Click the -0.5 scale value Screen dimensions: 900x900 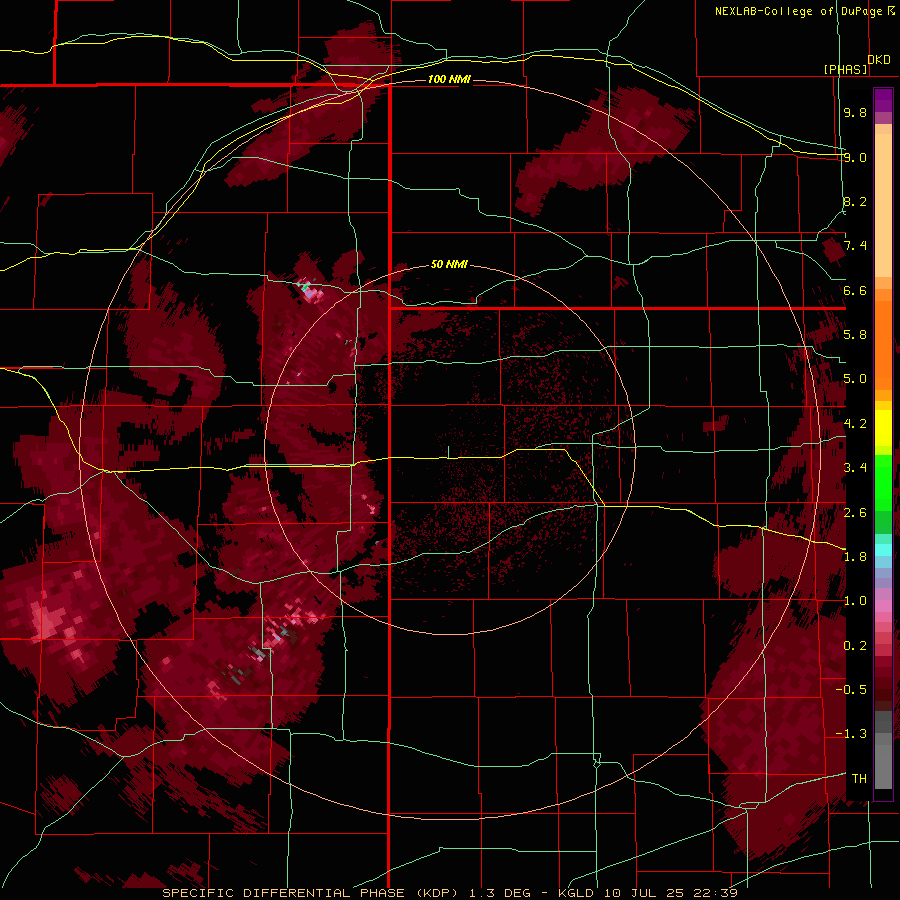pyautogui.click(x=851, y=690)
